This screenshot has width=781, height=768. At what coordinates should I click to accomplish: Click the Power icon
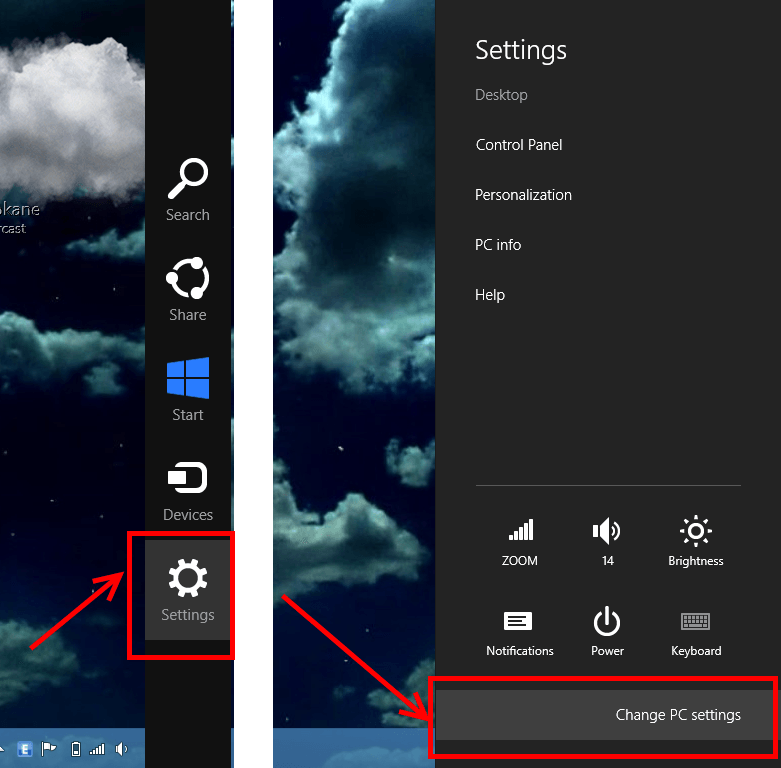[x=607, y=630]
